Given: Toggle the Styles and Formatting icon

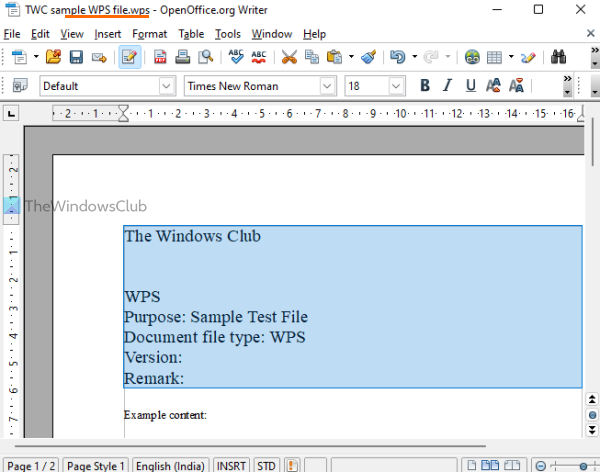Looking at the screenshot, I should click(x=20, y=85).
